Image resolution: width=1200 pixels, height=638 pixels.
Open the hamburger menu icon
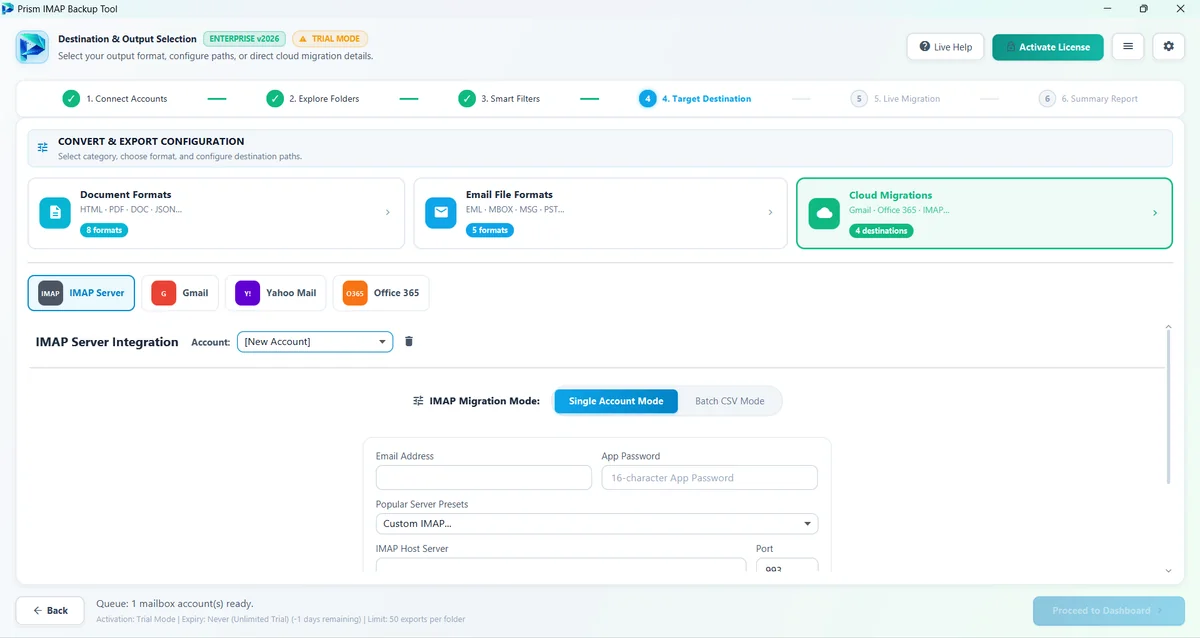pyautogui.click(x=1128, y=47)
